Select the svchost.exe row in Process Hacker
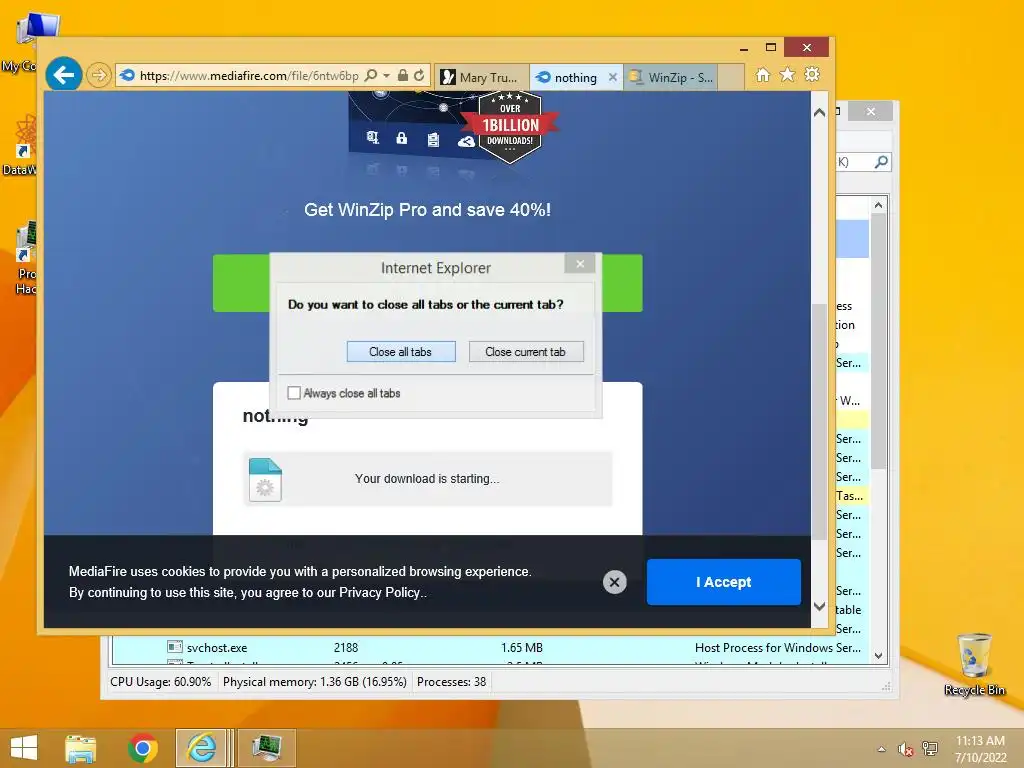This screenshot has width=1024, height=768. [x=491, y=648]
